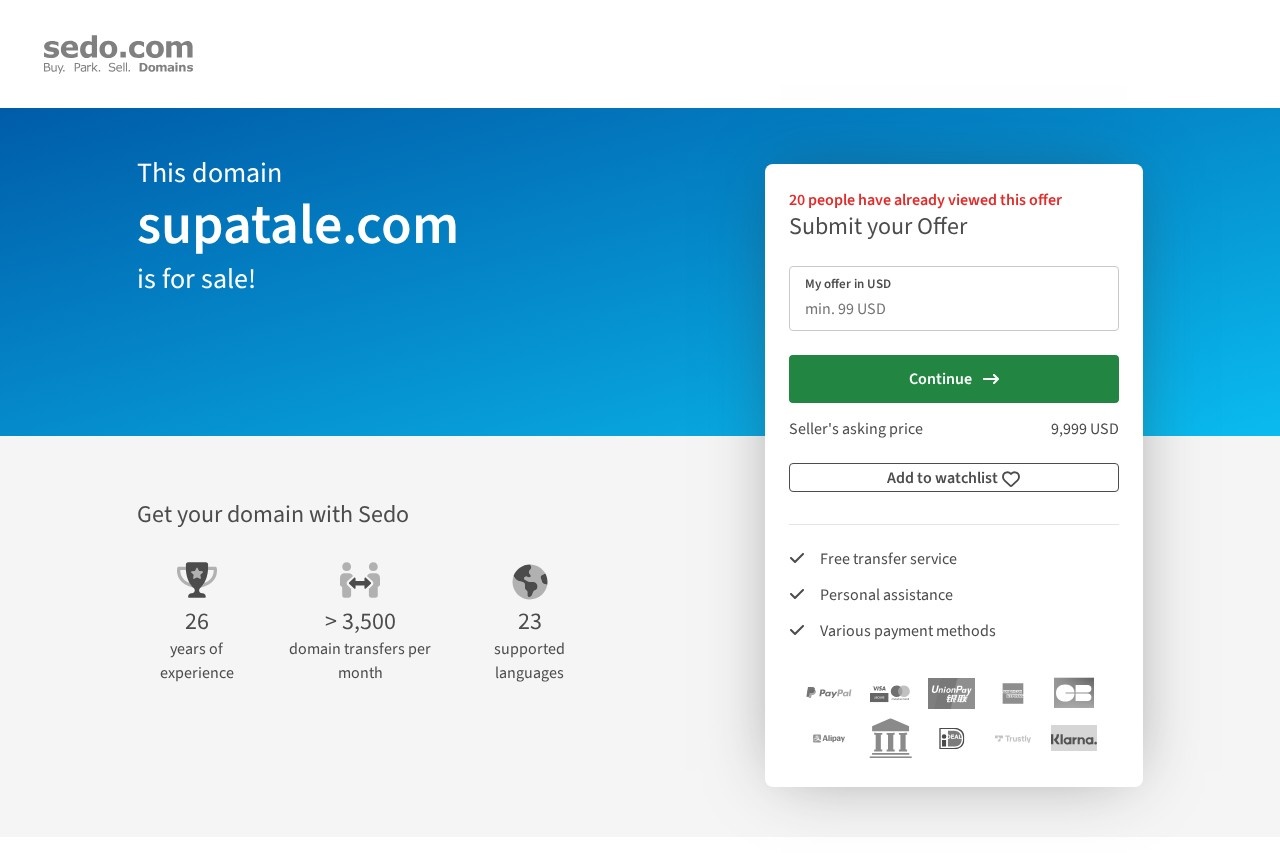Click the trophy experience icon
1280x853 pixels.
(x=196, y=580)
